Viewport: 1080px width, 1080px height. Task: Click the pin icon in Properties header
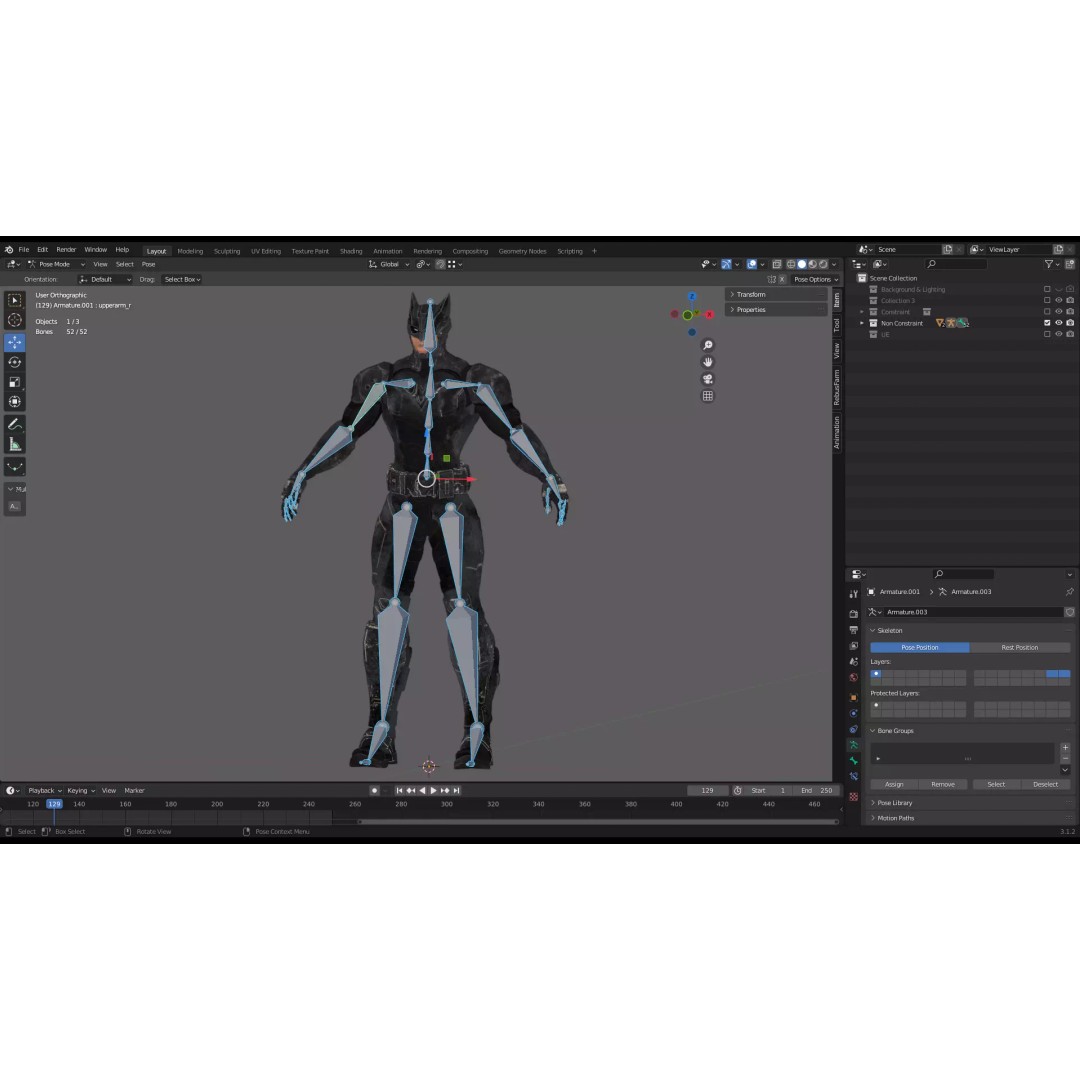pos(1069,592)
